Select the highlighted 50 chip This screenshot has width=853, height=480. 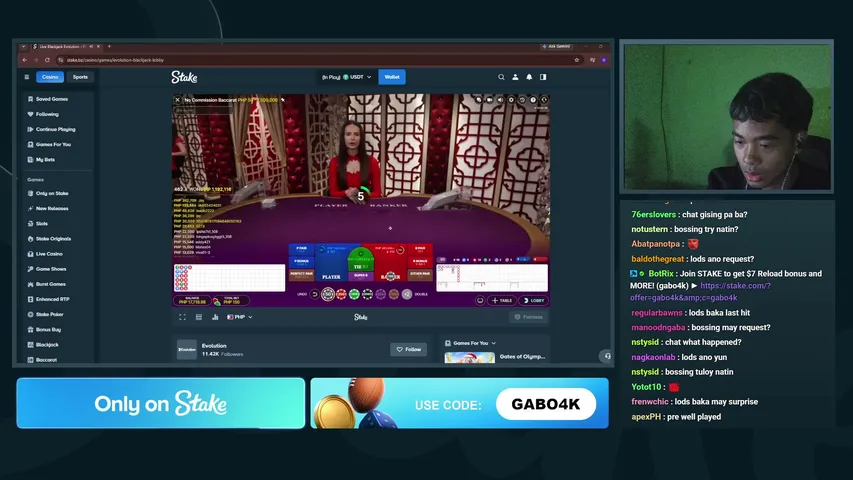tap(328, 294)
